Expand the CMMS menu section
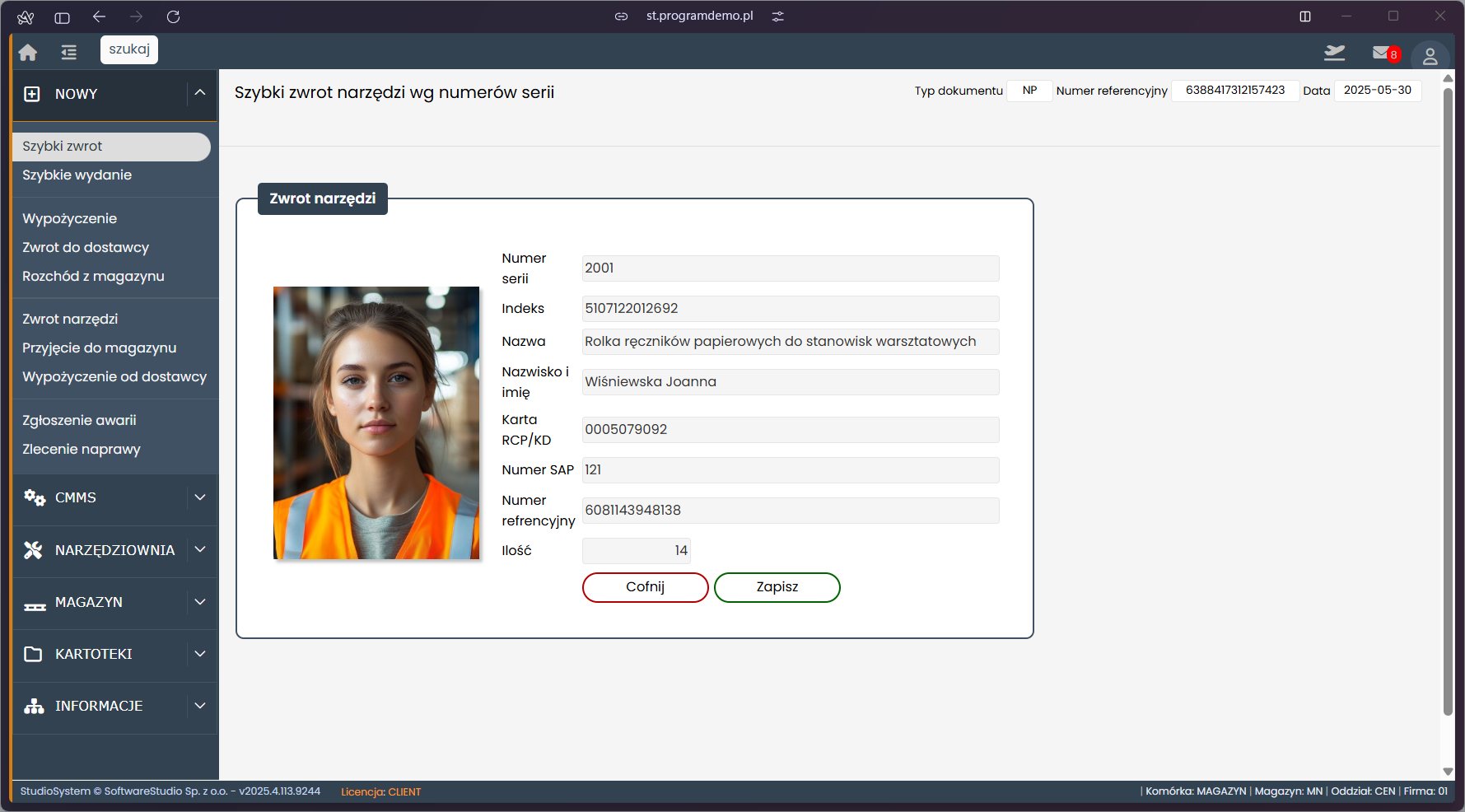Viewport: 1465px width, 812px height. tap(200, 497)
